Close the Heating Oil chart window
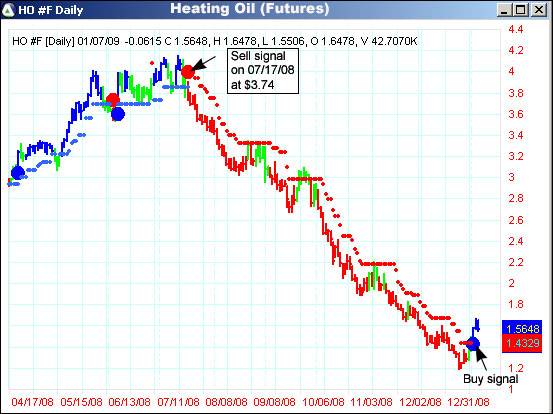553x414 pixels. [539, 10]
